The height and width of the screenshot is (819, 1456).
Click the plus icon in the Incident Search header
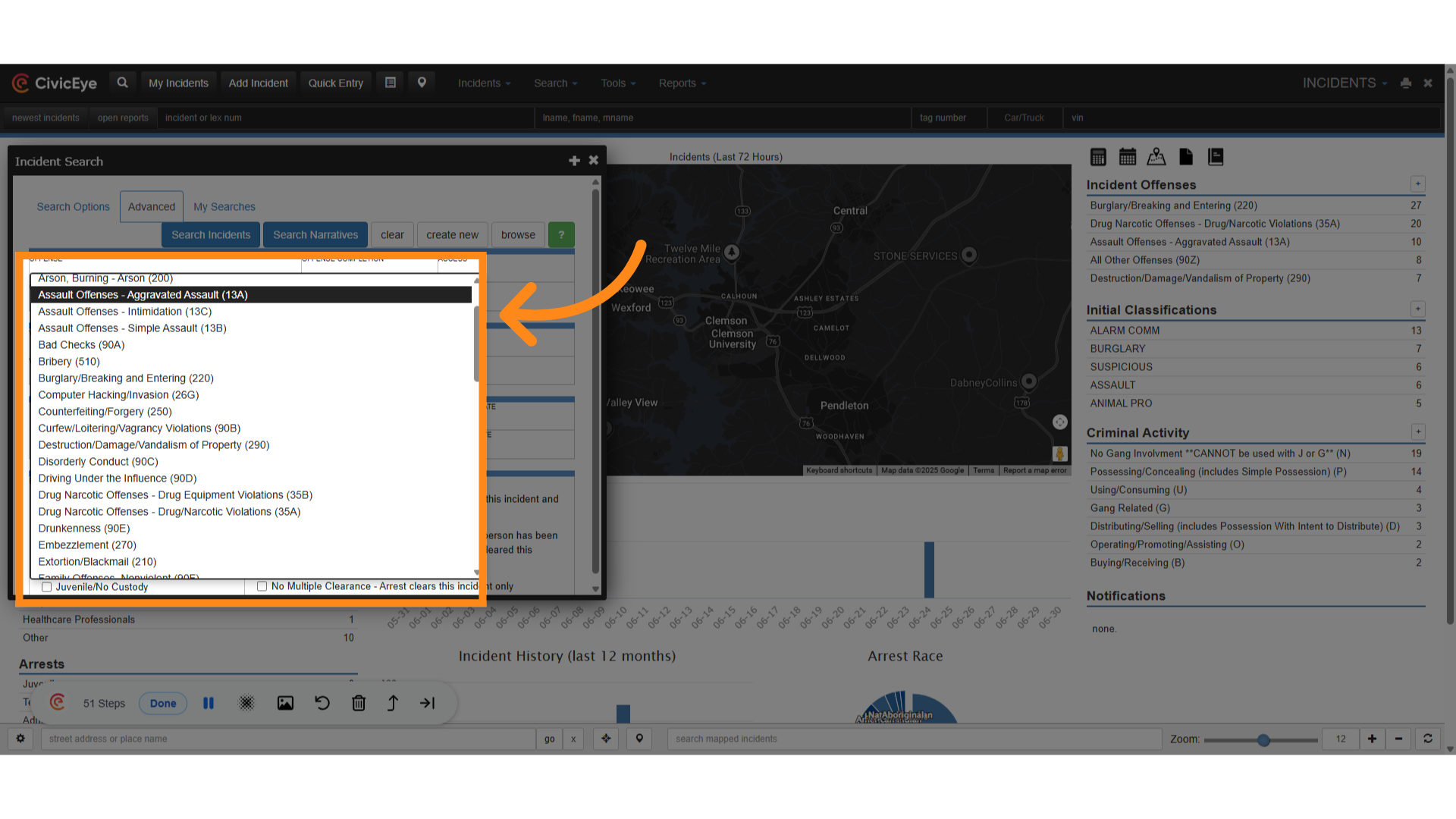pyautogui.click(x=574, y=161)
